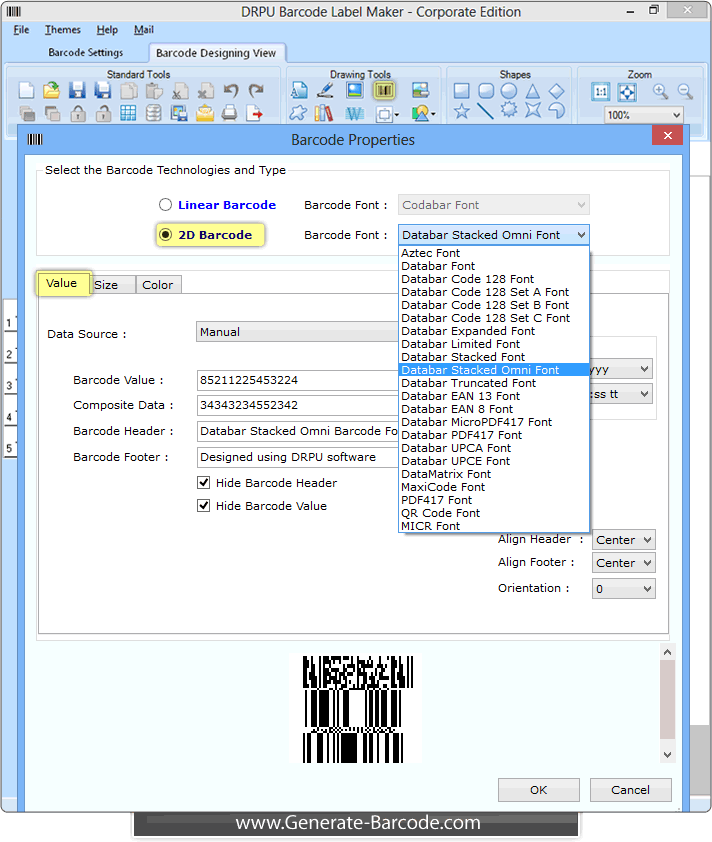This screenshot has height=842, width=712.
Task: Draw a triangle shape
Action: click(x=533, y=91)
